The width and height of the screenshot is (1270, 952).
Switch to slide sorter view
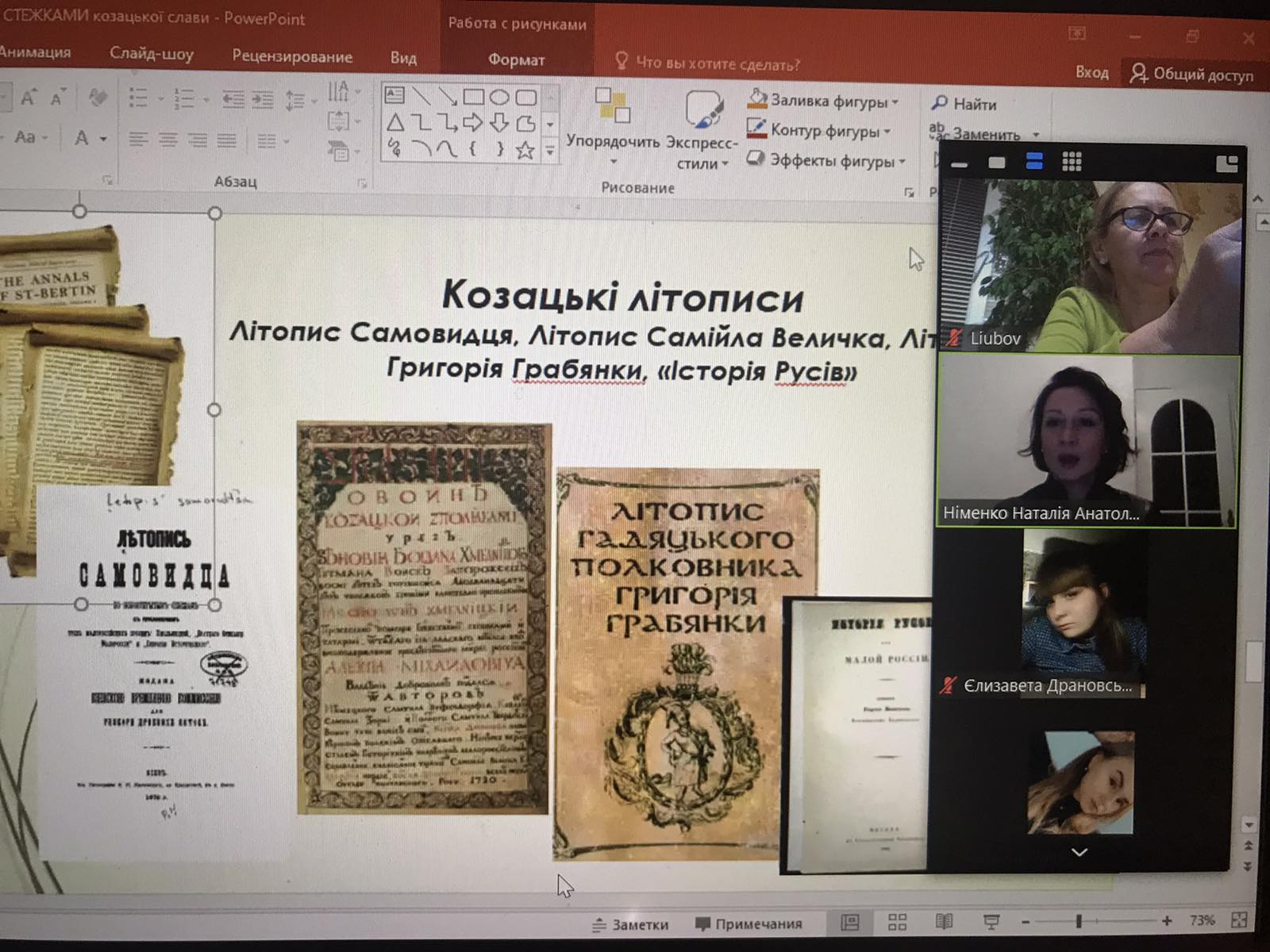pyautogui.click(x=897, y=922)
